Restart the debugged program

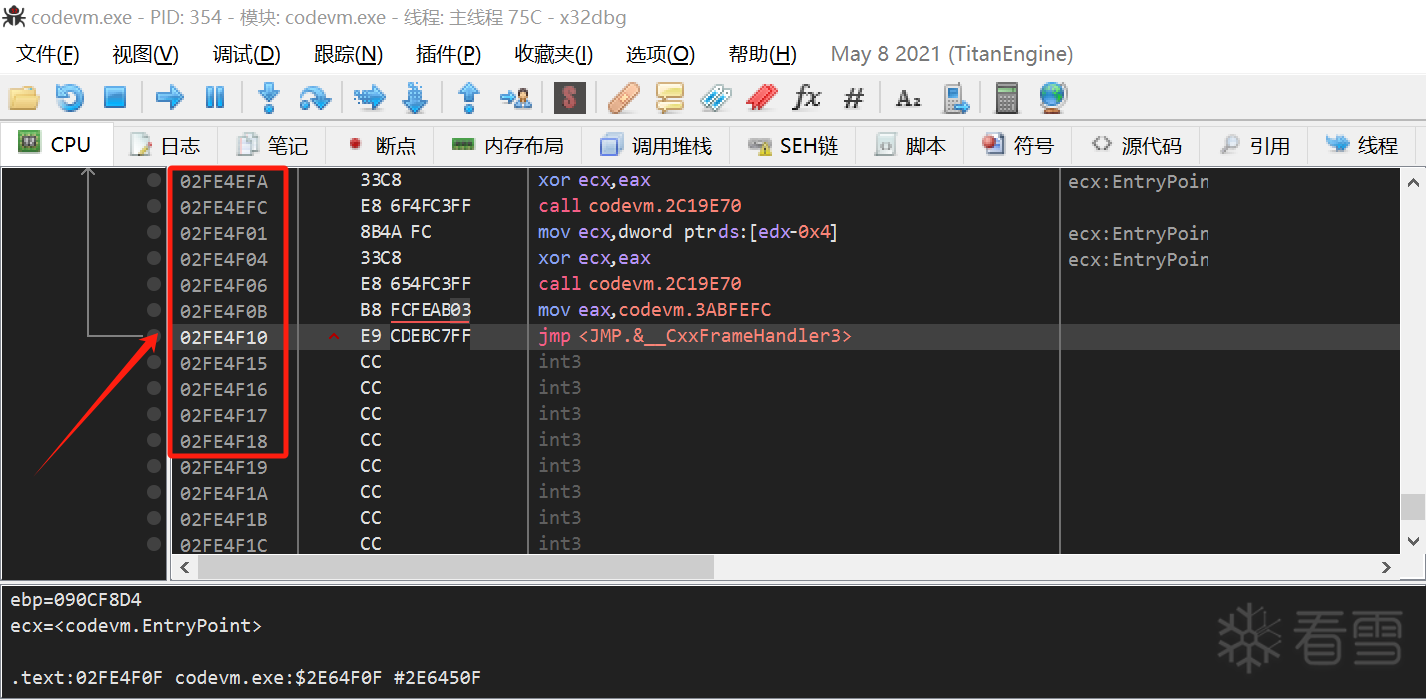(x=69, y=97)
